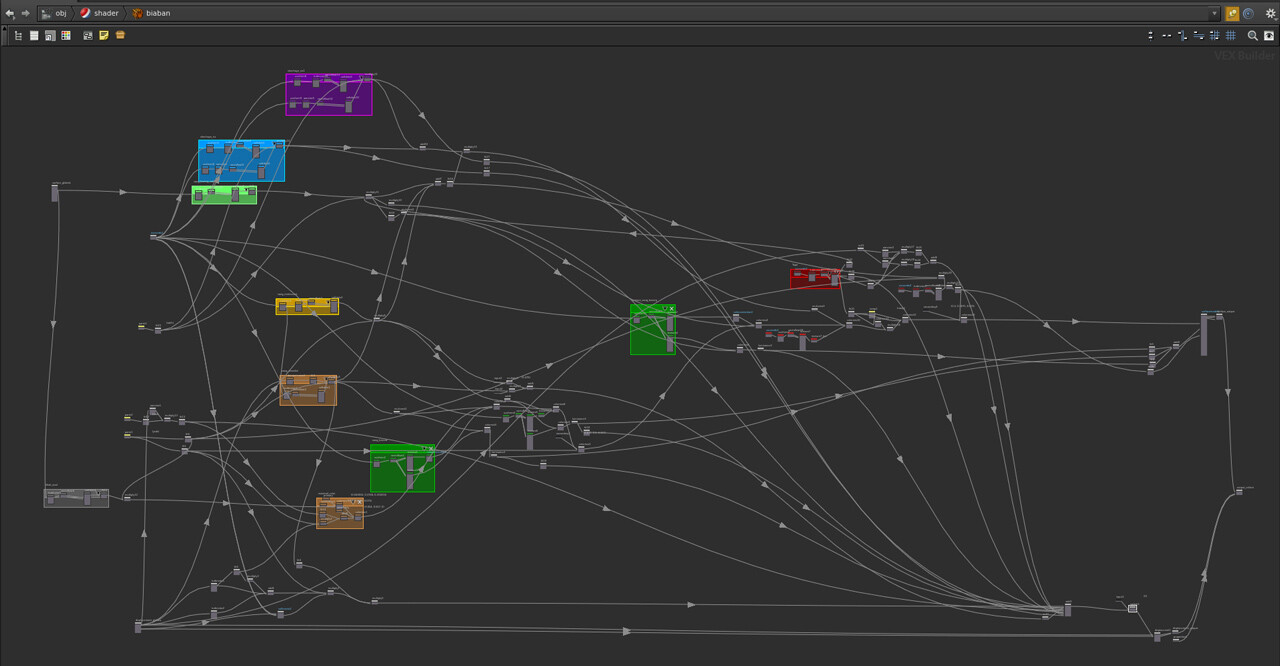
Task: Toggle the link circle target icon
Action: [x=1248, y=13]
